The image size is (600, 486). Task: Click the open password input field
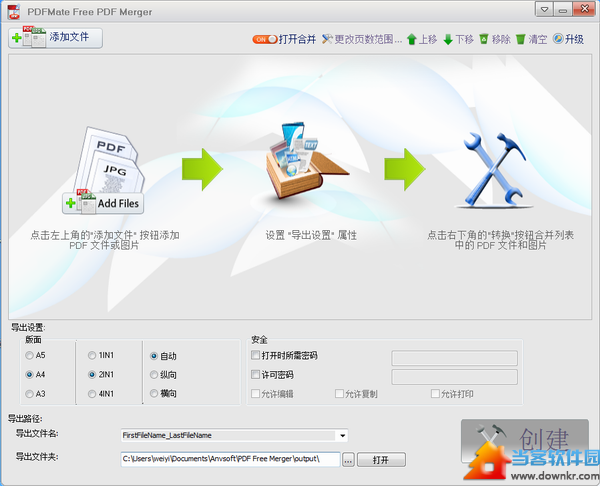[455, 358]
